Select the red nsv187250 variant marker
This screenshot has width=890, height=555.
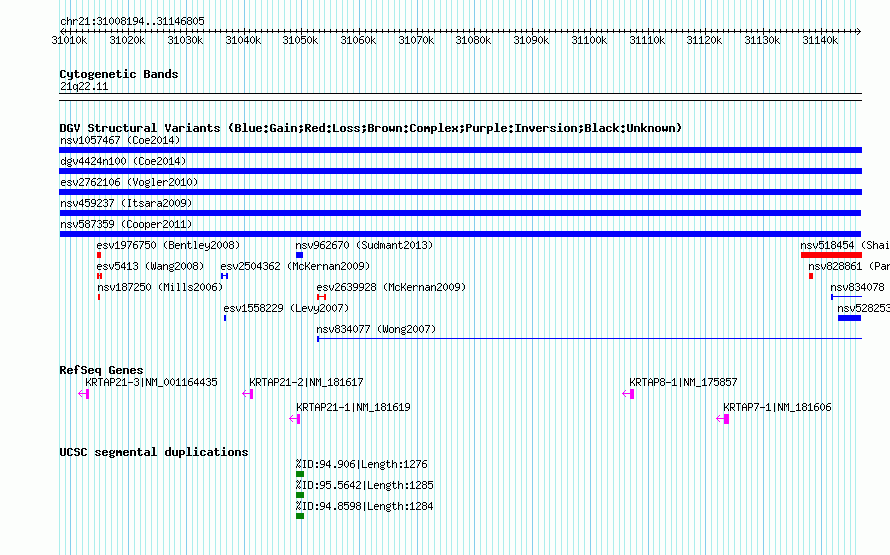pos(99,297)
